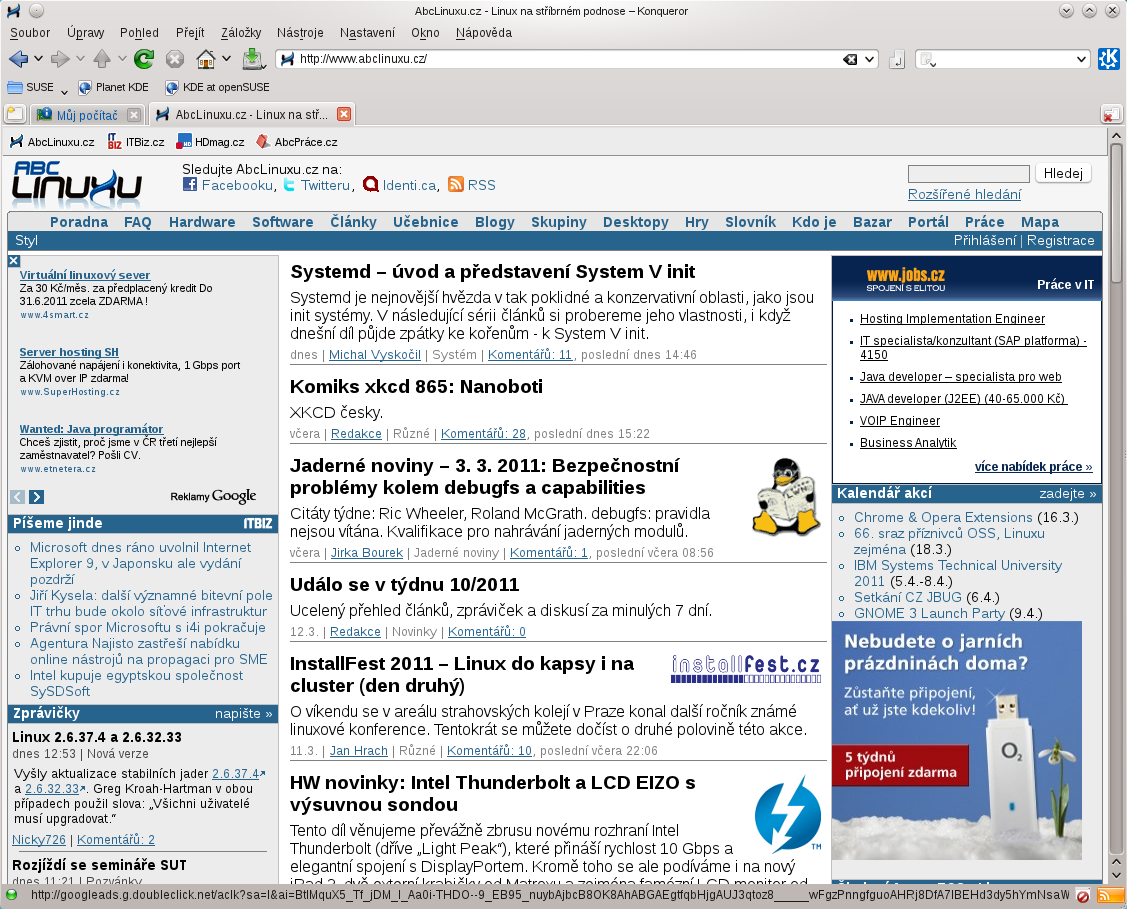Open the Komentářů: 28 link

point(483,434)
